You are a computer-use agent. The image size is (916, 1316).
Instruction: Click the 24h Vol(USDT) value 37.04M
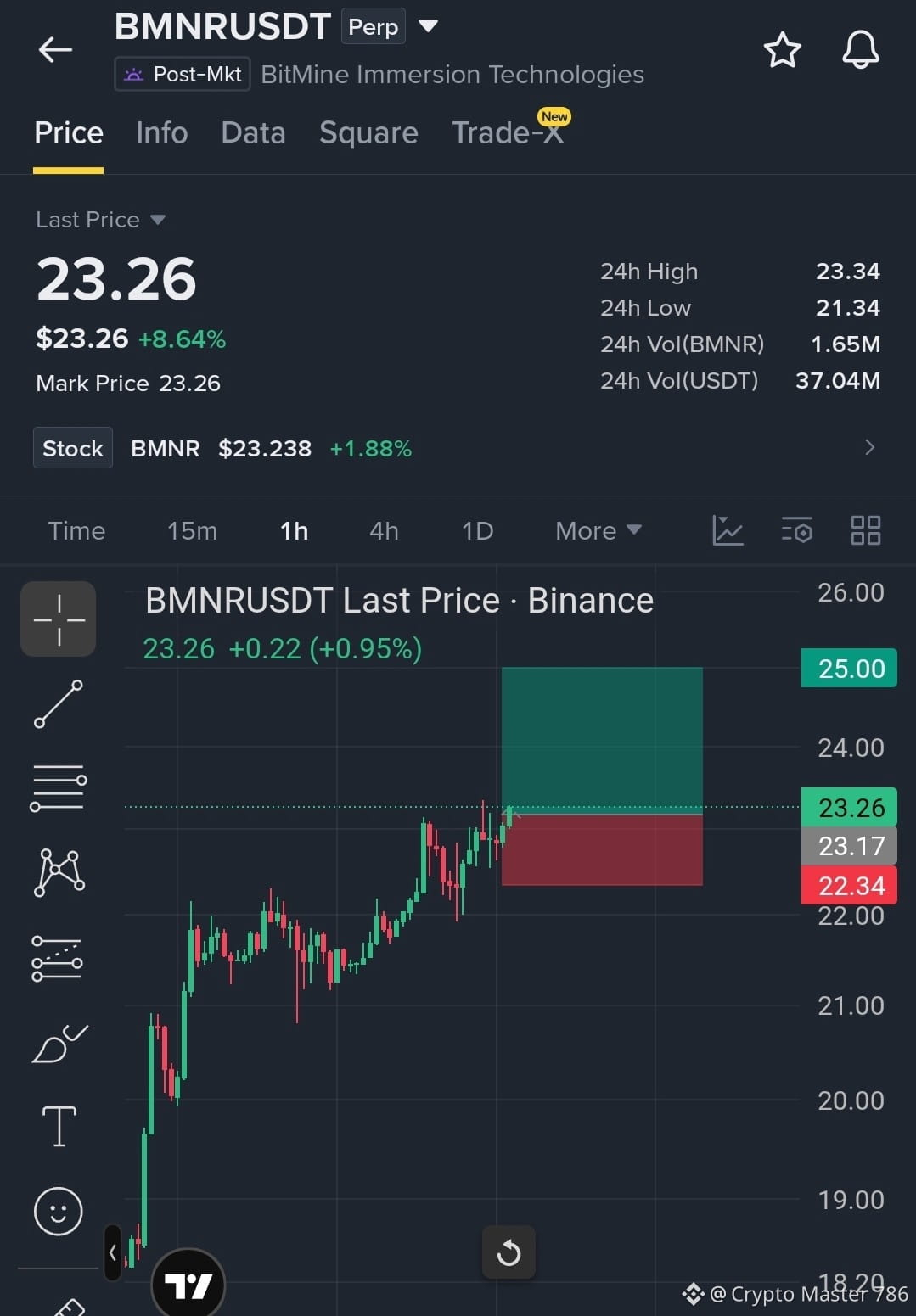coord(838,381)
